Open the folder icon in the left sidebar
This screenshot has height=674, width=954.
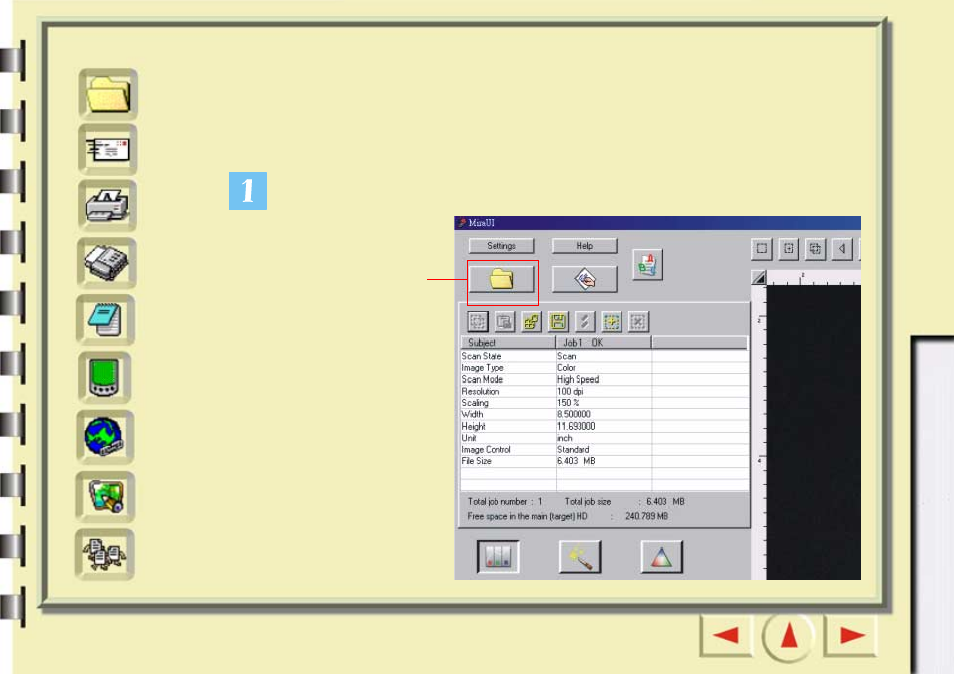coord(108,94)
